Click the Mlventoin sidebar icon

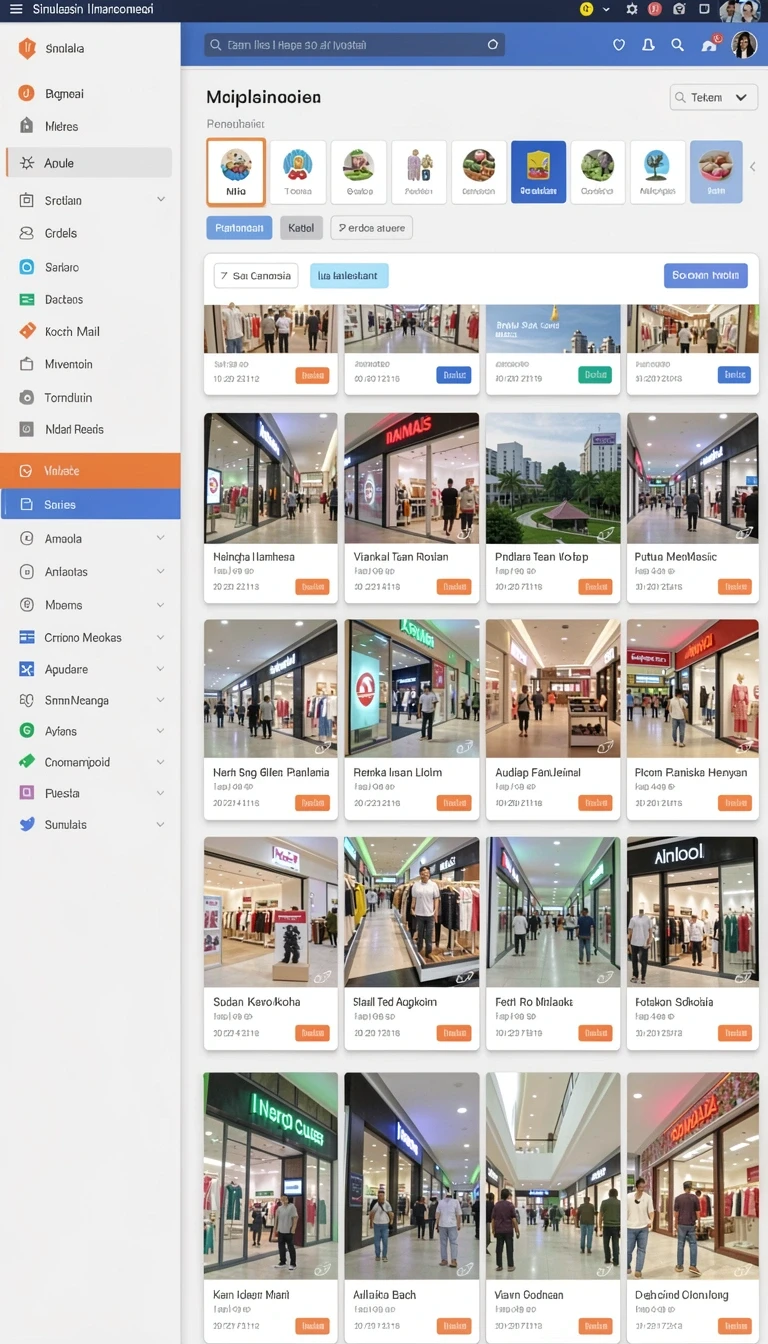point(27,364)
